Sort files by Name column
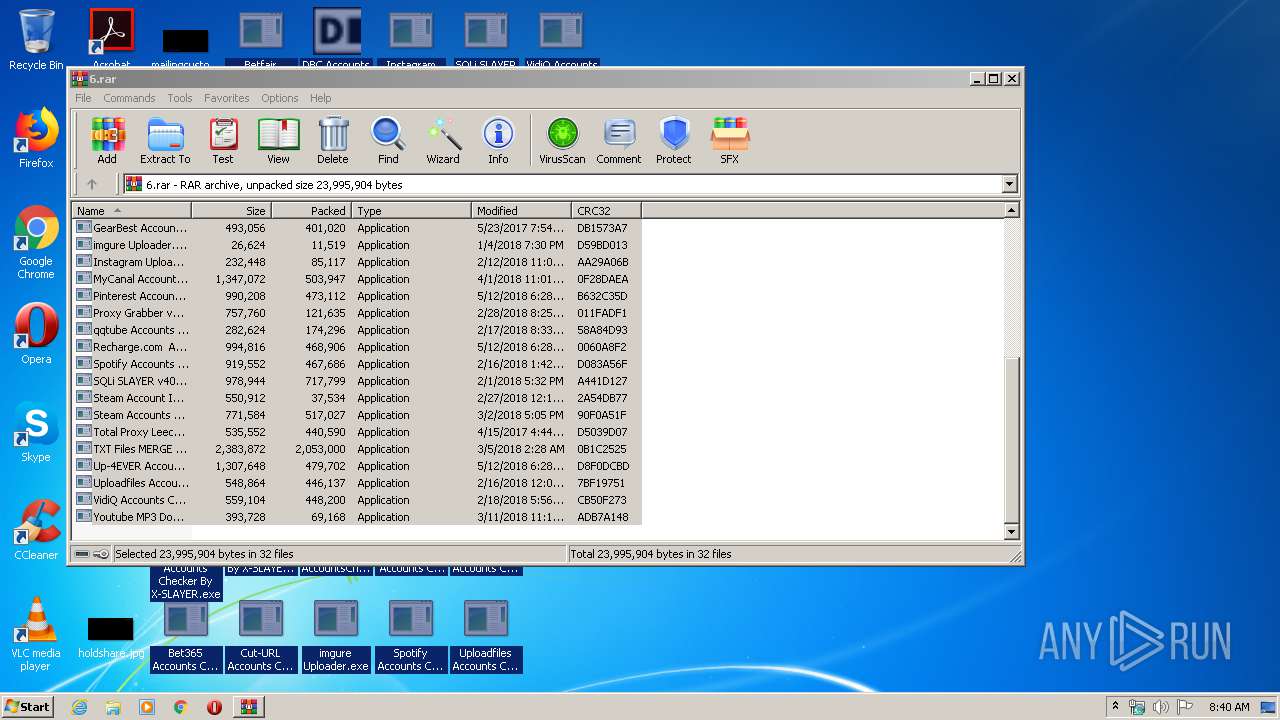 click(x=132, y=211)
